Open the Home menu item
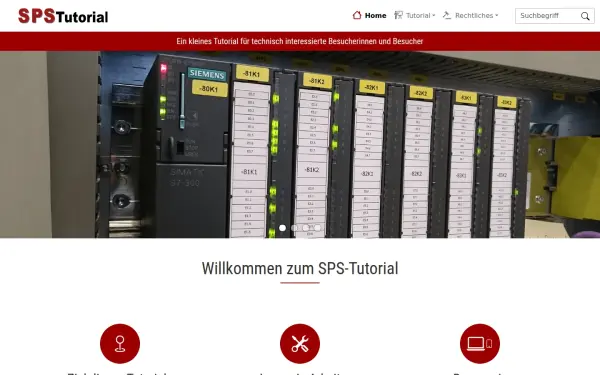The image size is (600, 375). tap(369, 15)
